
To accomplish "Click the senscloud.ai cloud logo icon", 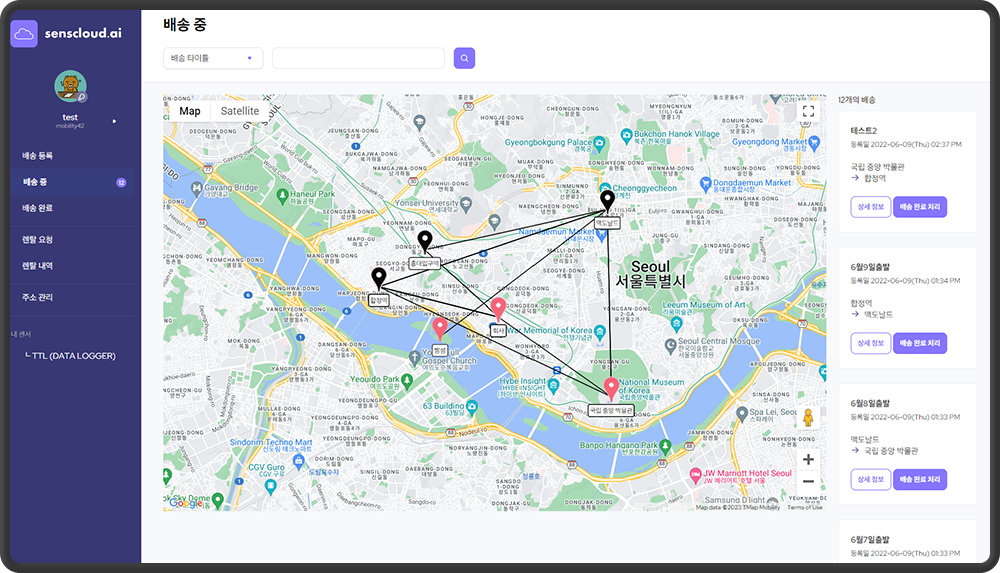I will tap(24, 34).
